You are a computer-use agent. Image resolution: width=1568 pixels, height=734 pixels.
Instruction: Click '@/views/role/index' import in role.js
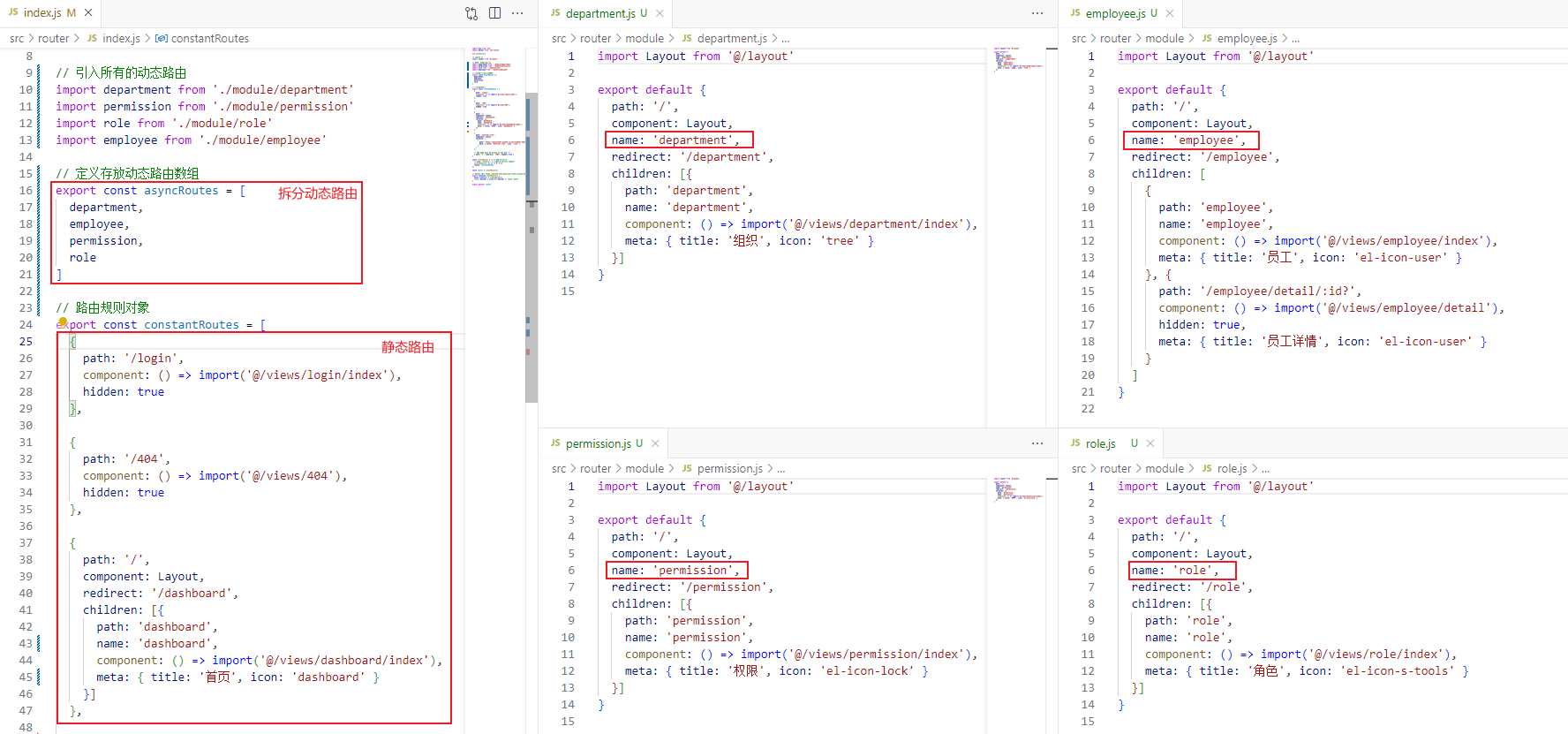(1376, 654)
